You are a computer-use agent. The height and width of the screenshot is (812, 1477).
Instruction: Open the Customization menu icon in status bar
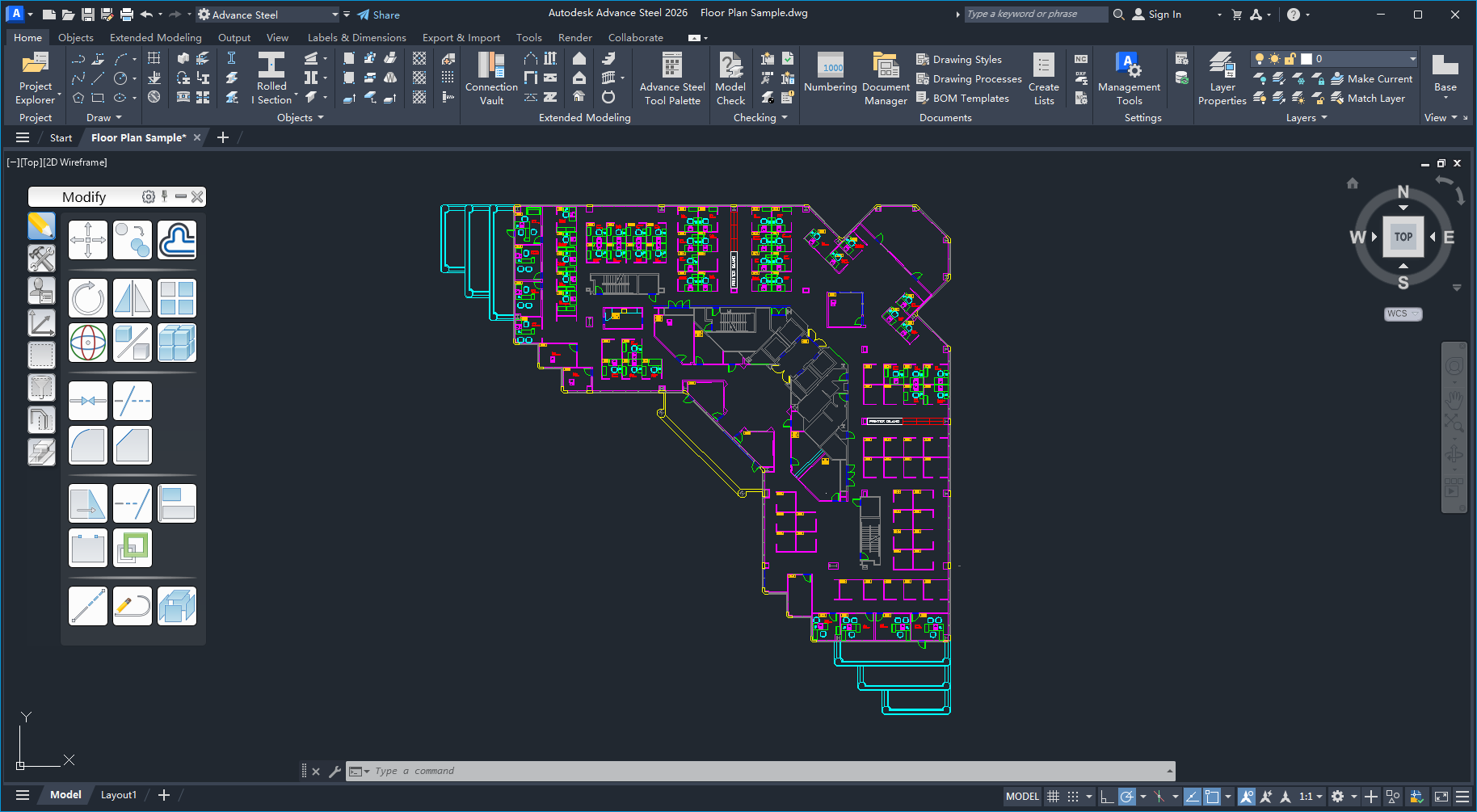1462,796
